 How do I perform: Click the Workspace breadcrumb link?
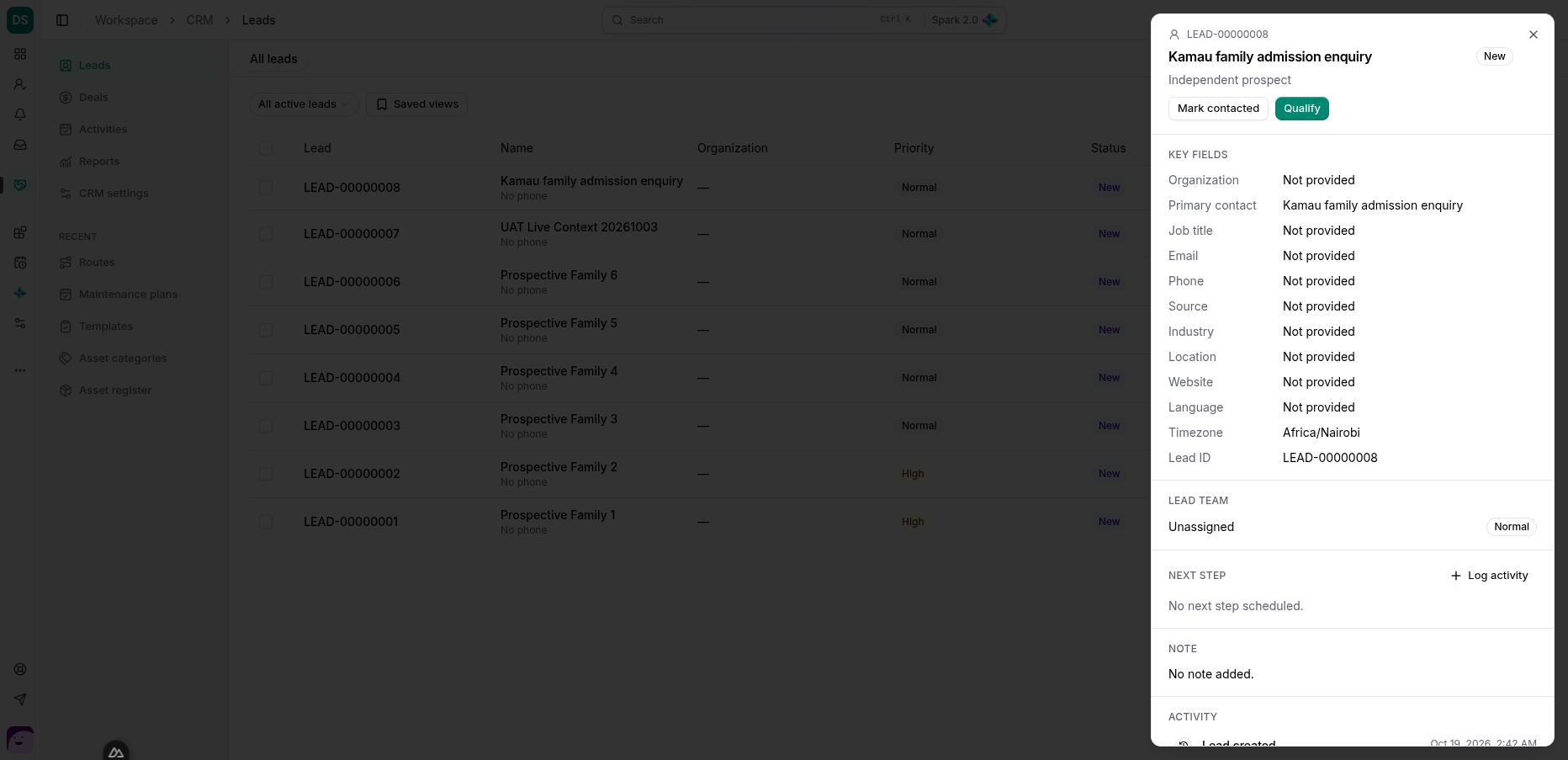pos(126,20)
